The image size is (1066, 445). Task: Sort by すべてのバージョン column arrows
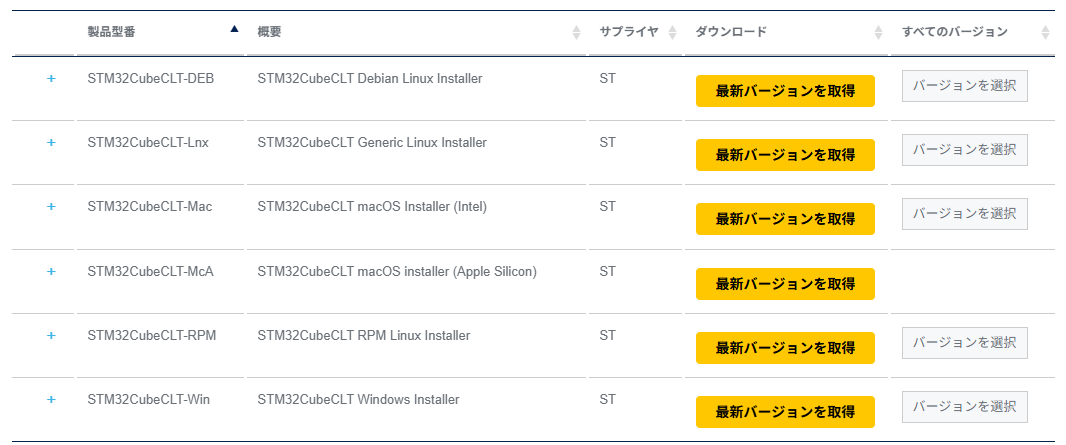pyautogui.click(x=1045, y=32)
